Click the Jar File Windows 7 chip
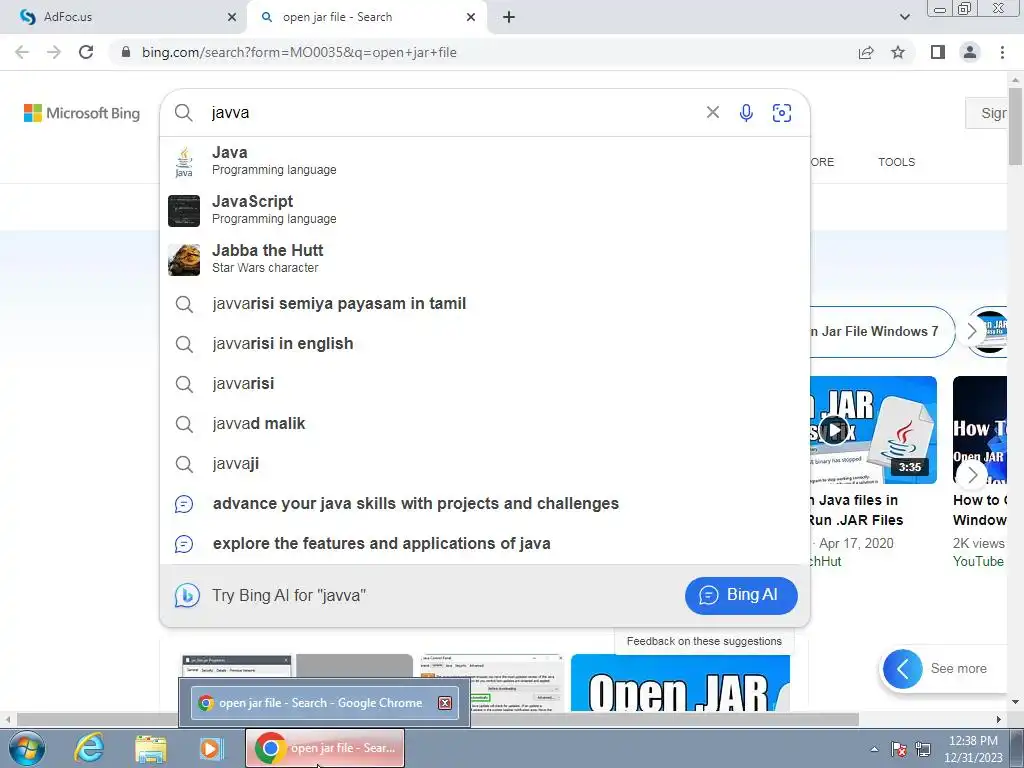 point(882,332)
